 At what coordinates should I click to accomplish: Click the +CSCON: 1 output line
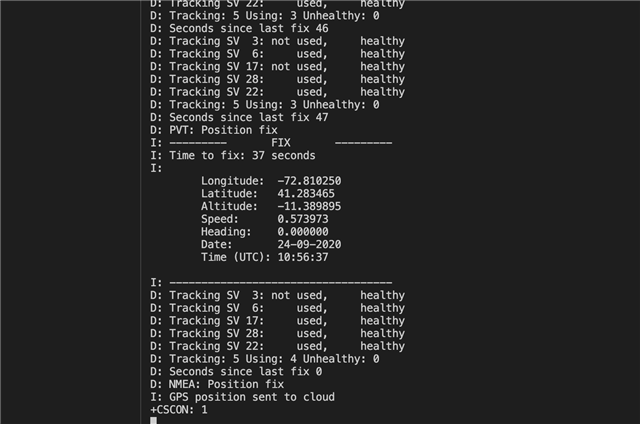tap(179, 410)
